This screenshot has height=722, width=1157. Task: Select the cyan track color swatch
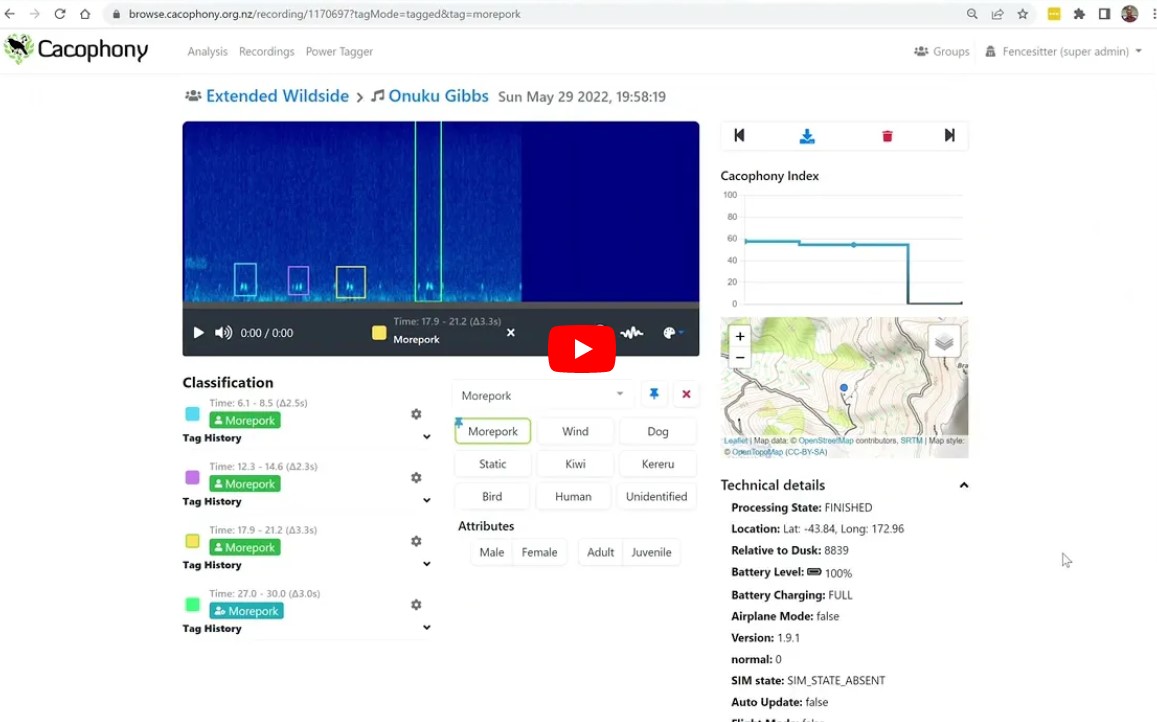click(x=193, y=413)
